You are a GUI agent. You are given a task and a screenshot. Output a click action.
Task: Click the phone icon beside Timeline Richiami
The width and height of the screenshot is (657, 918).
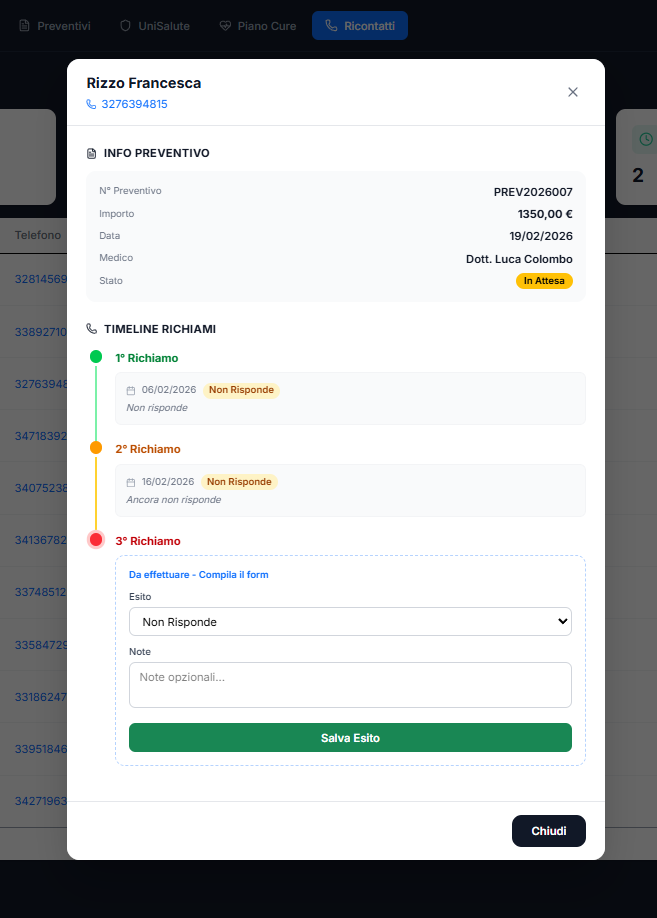coord(92,329)
